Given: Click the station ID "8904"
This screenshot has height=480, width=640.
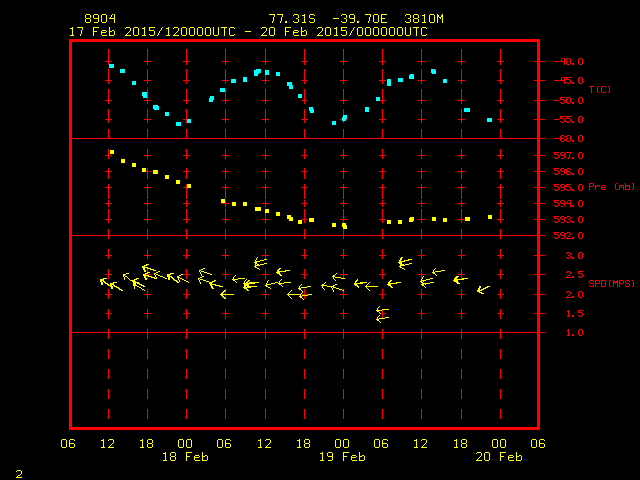Looking at the screenshot, I should point(100,19).
